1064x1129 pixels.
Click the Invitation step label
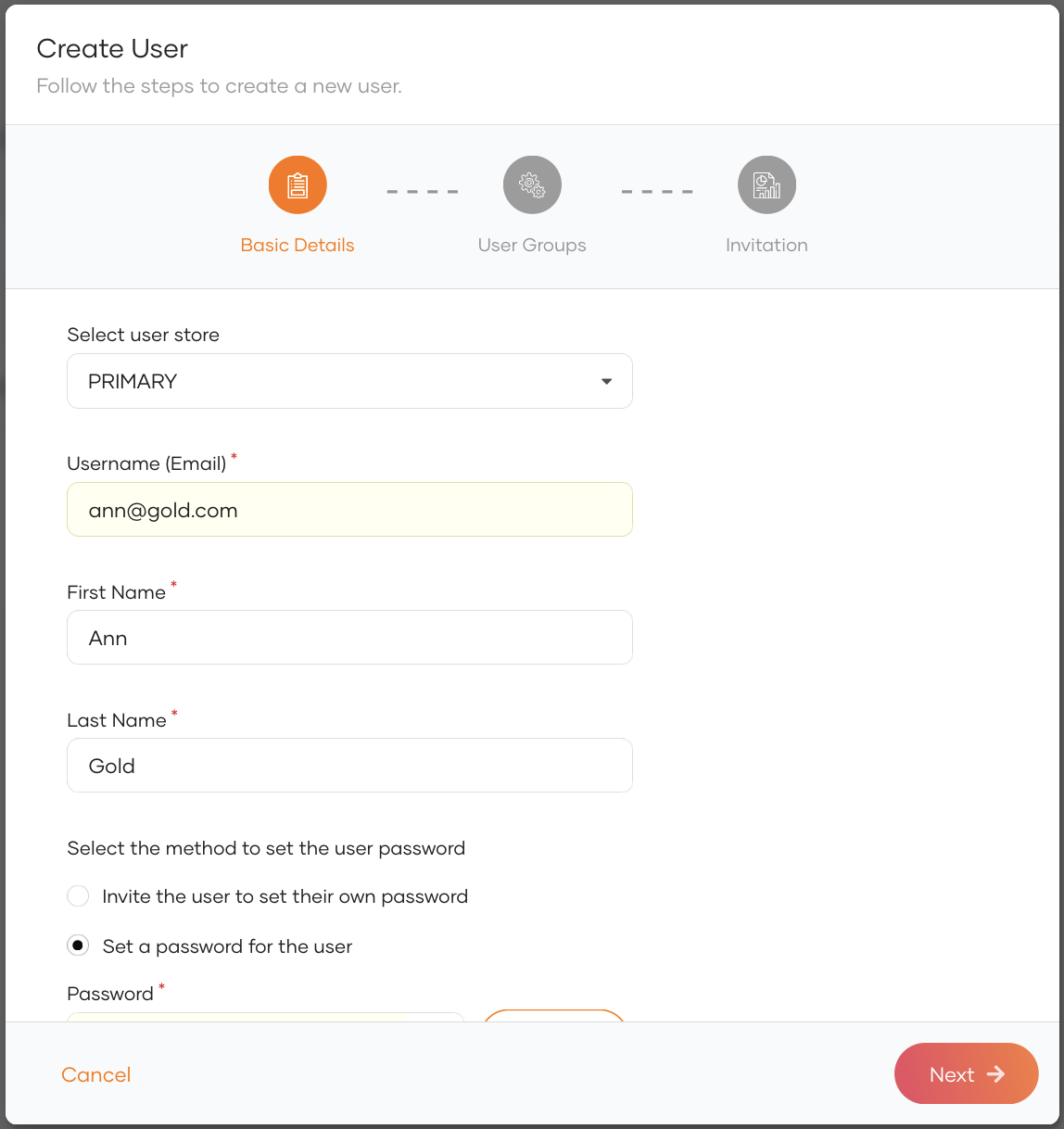click(x=766, y=245)
